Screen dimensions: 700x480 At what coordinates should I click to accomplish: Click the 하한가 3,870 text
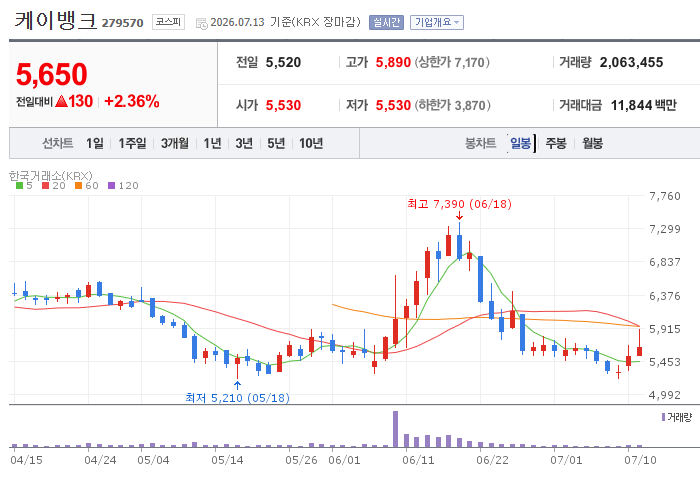(x=453, y=105)
